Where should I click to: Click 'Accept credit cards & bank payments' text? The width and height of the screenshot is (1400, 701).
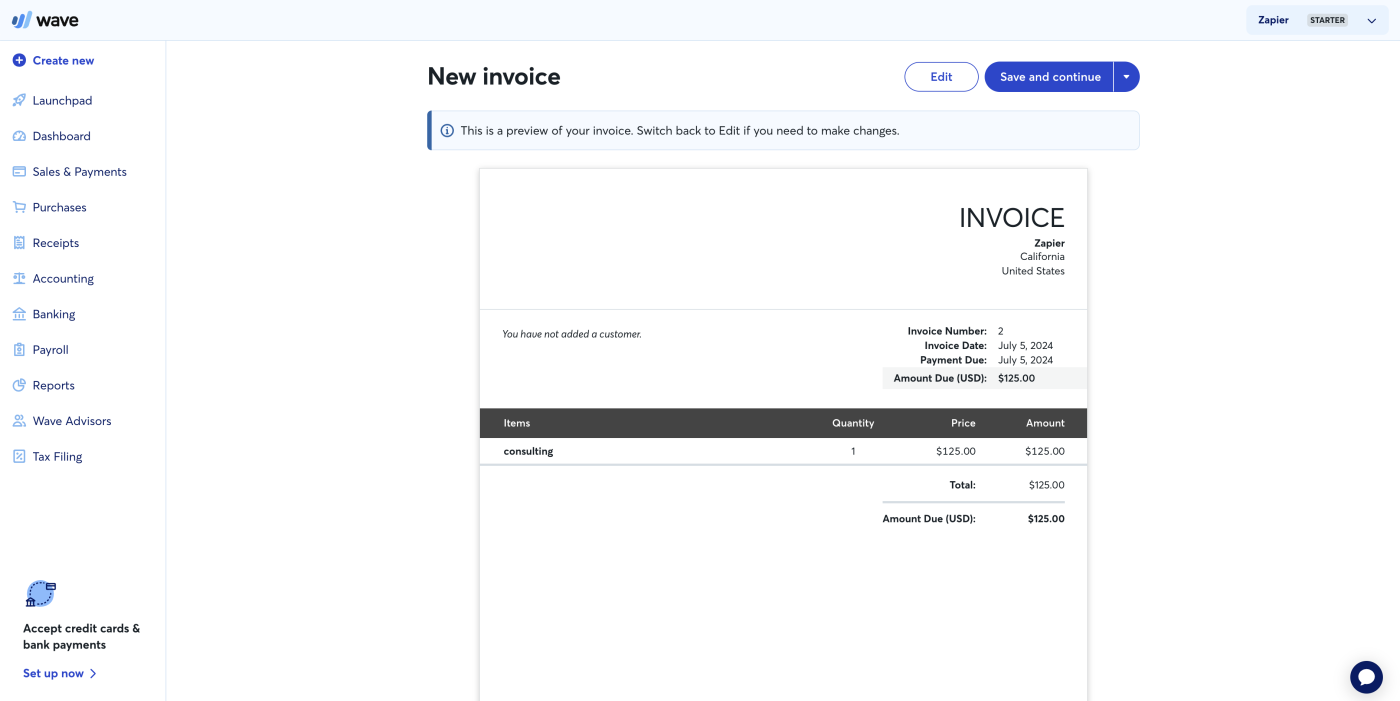(82, 637)
